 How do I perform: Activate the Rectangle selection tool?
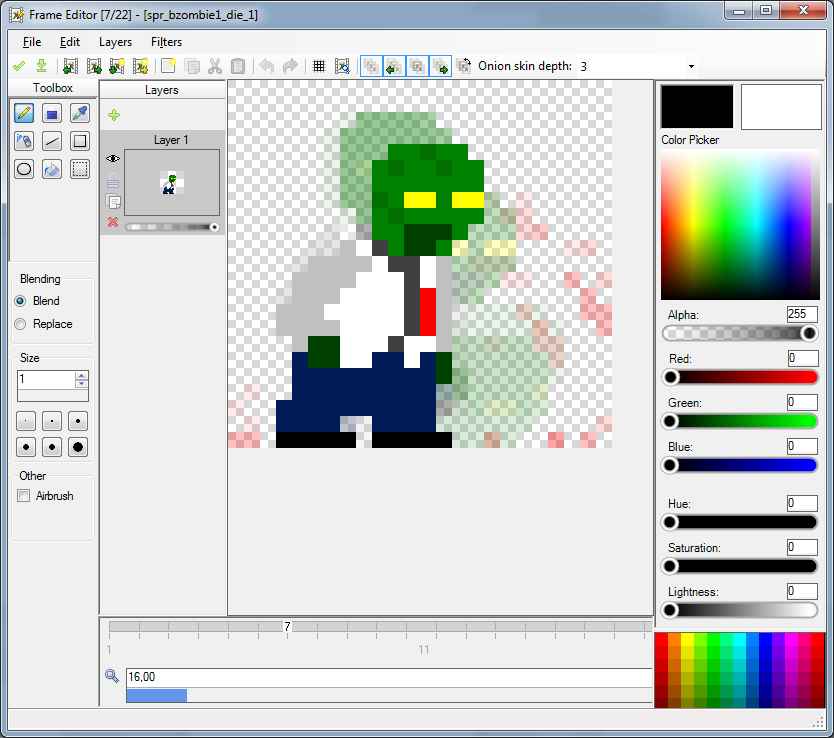click(80, 170)
